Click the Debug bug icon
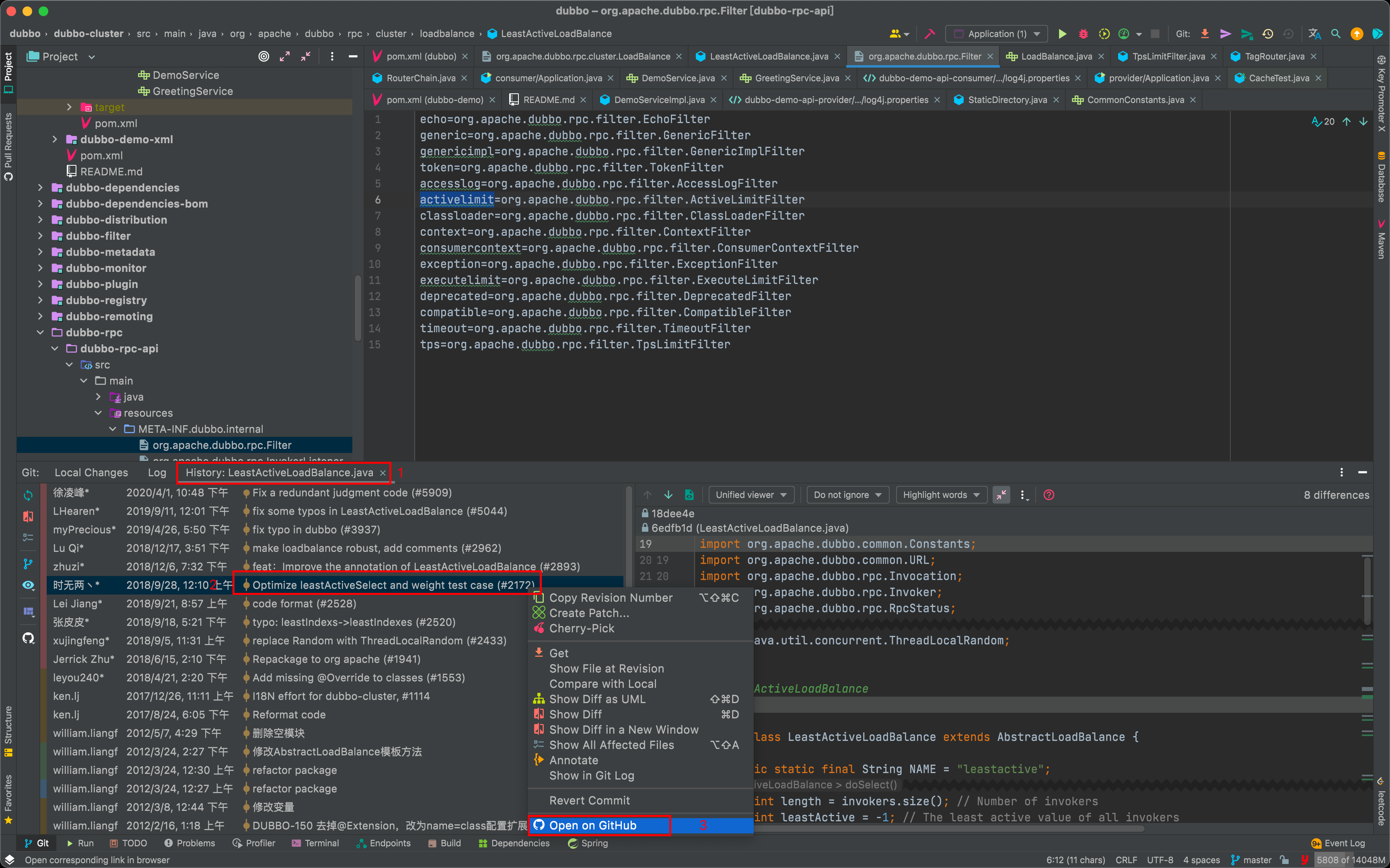 pos(1083,34)
